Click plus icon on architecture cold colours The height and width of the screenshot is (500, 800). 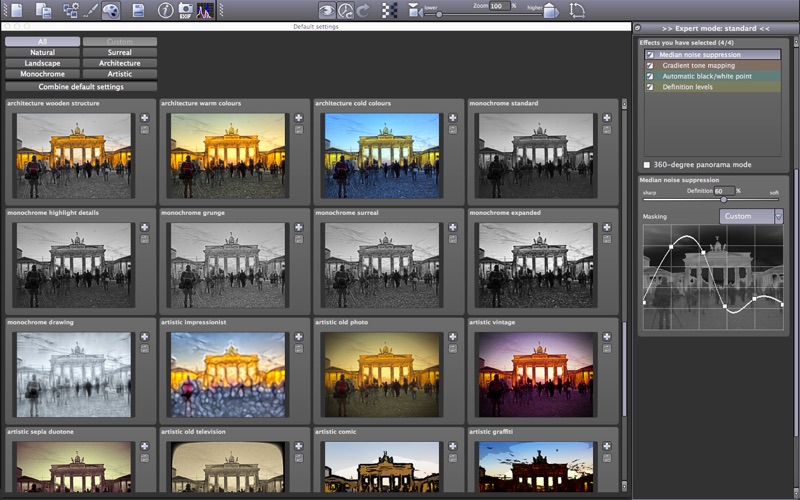[x=453, y=118]
